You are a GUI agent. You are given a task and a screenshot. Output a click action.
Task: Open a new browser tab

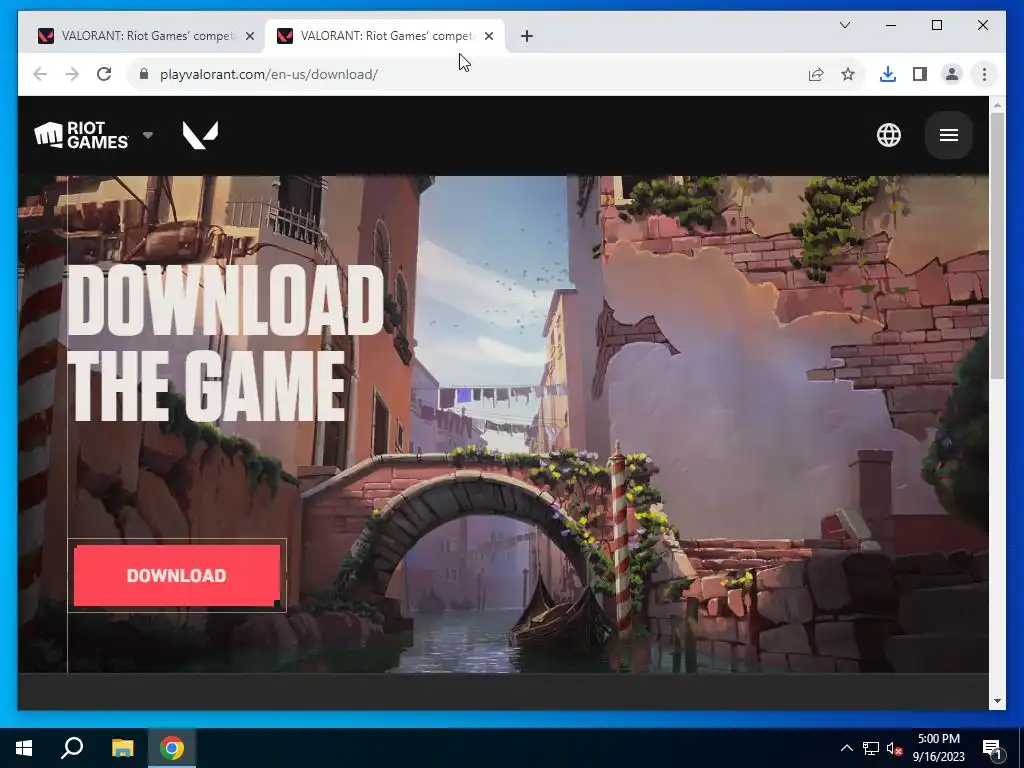[x=527, y=36]
